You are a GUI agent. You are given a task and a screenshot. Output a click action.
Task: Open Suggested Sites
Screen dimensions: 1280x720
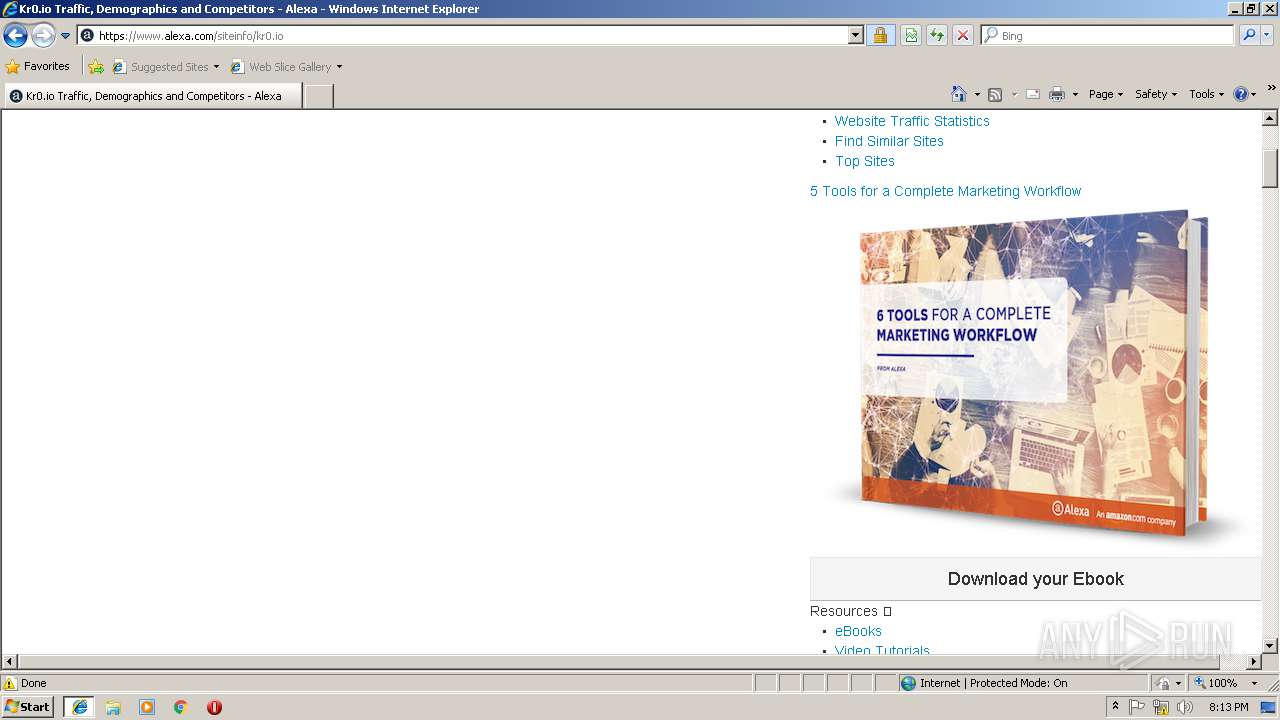(165, 67)
